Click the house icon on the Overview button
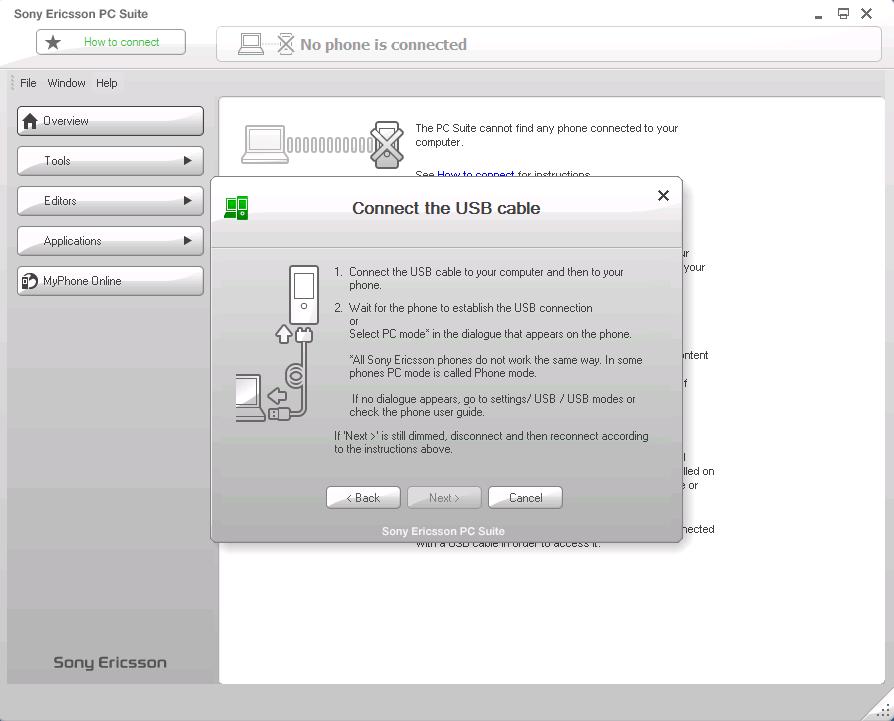The height and width of the screenshot is (721, 894). click(x=30, y=121)
